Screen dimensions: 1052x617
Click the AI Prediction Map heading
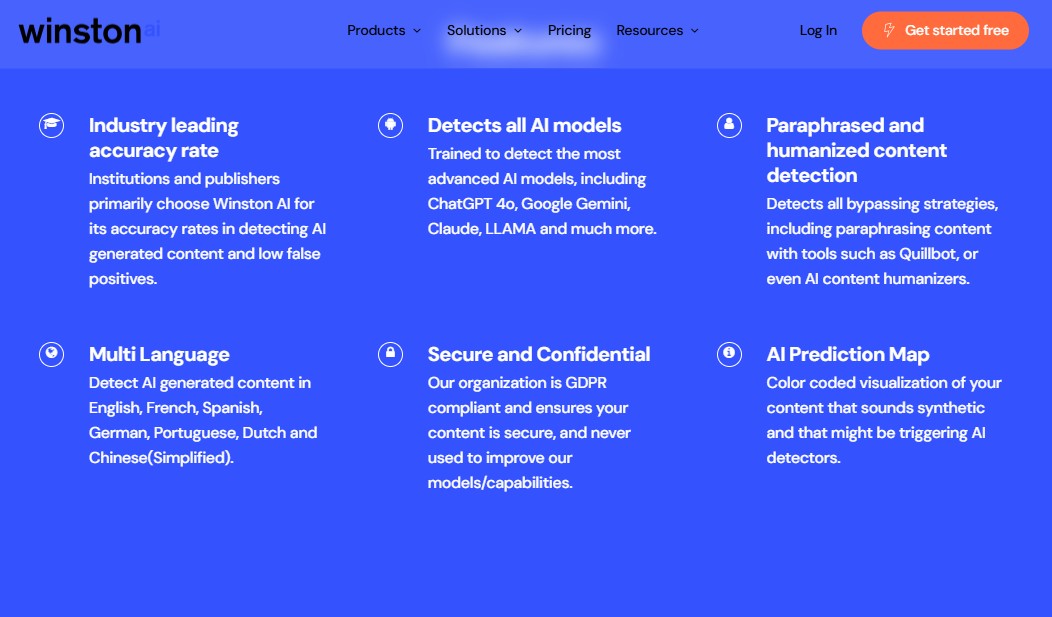click(x=847, y=354)
